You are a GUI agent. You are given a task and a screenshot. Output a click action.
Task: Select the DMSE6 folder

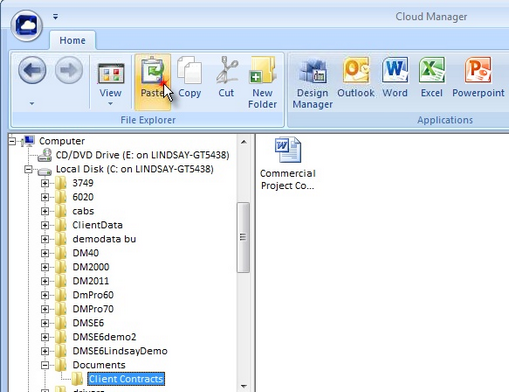point(88,323)
